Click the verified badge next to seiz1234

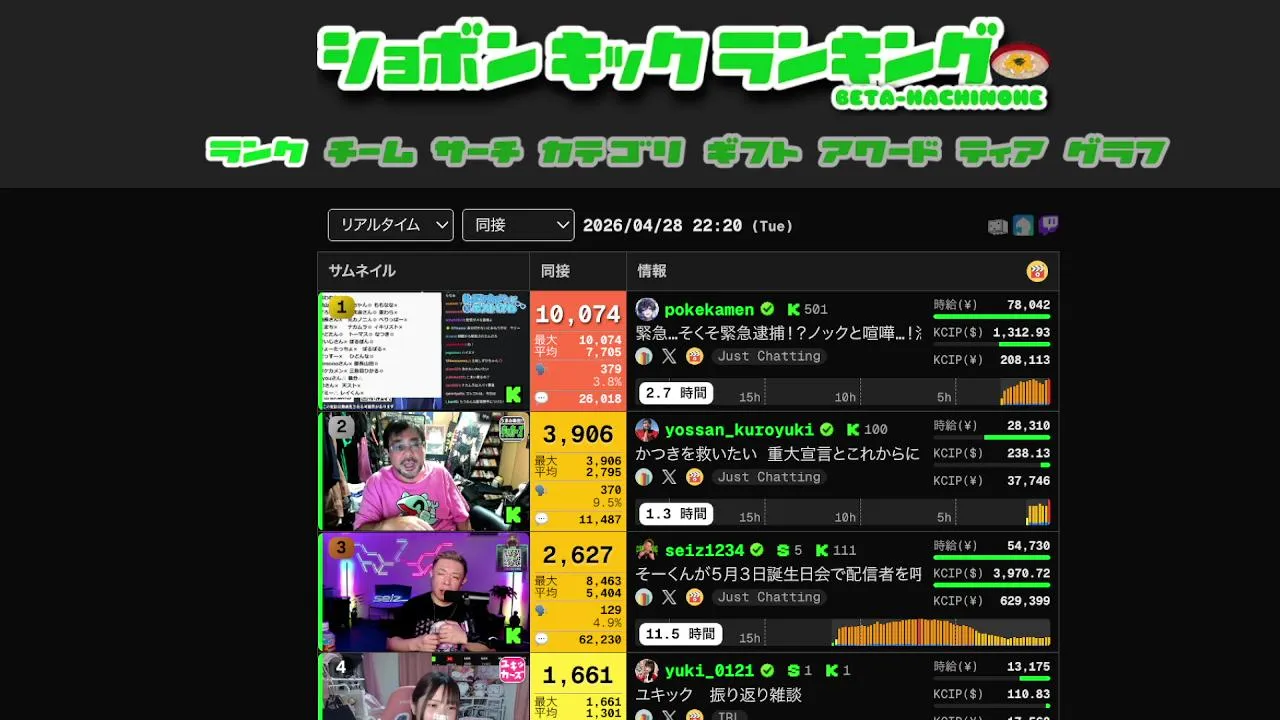pyautogui.click(x=757, y=550)
